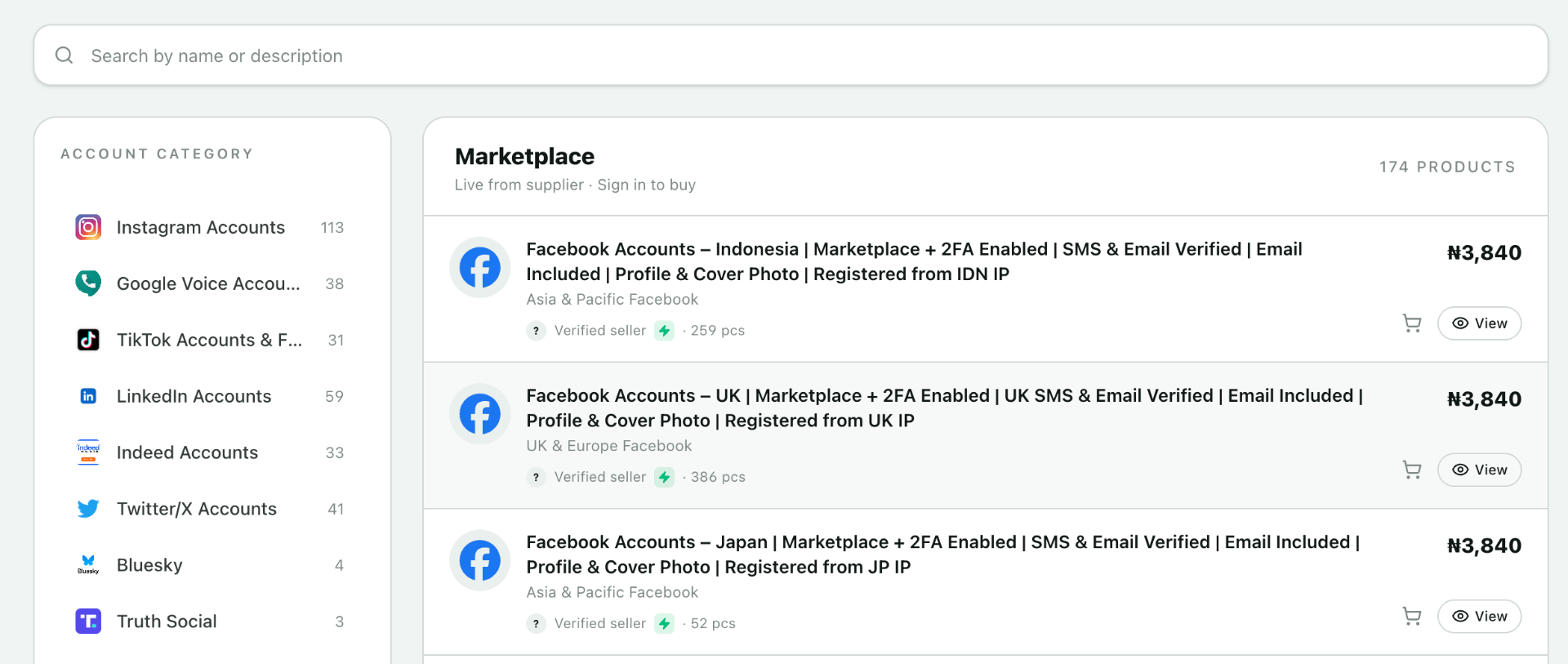Open the Facebook Accounts – Japan title
This screenshot has height=664, width=1568.
point(943,555)
